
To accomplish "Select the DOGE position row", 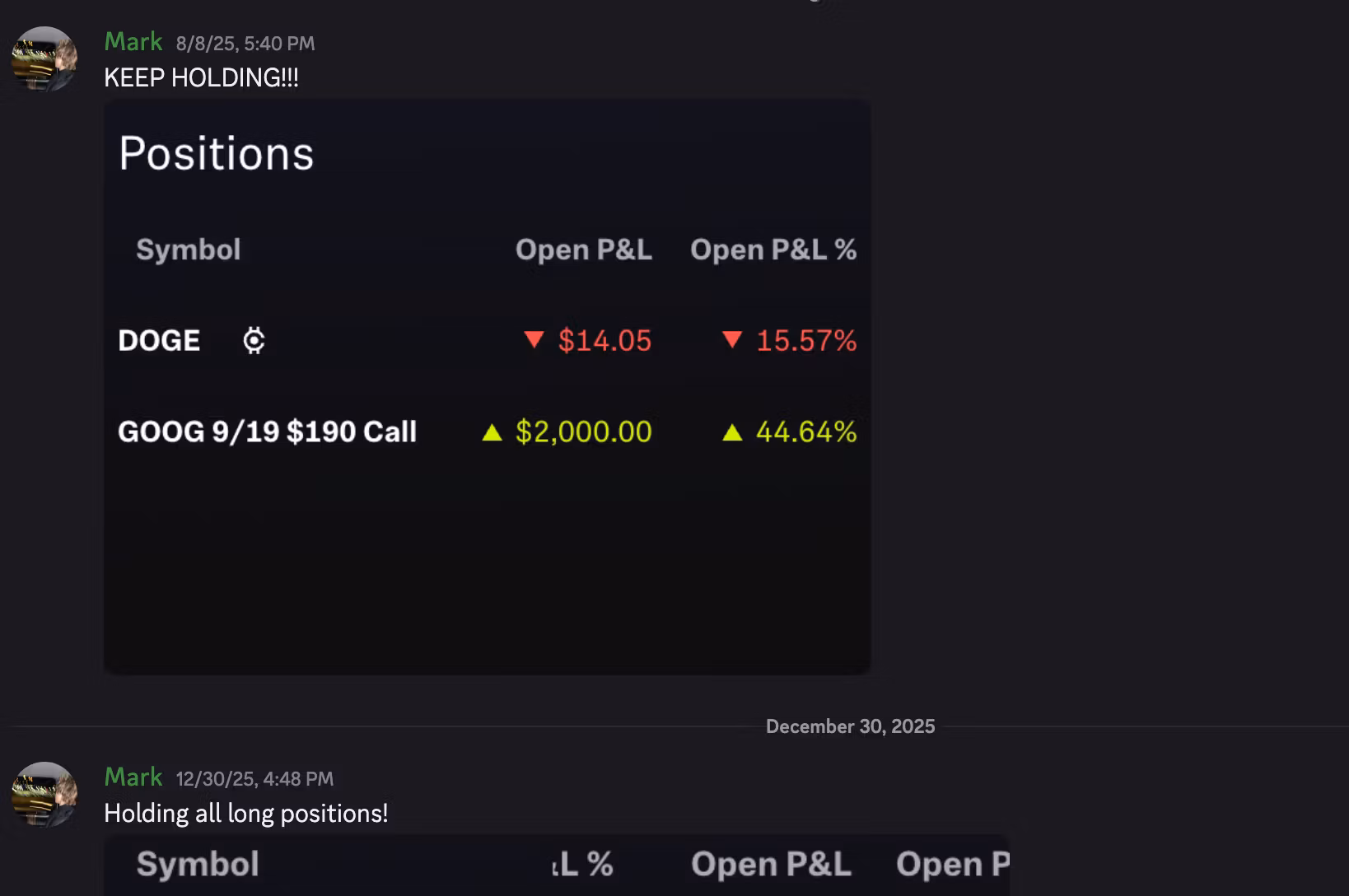I will (x=159, y=341).
